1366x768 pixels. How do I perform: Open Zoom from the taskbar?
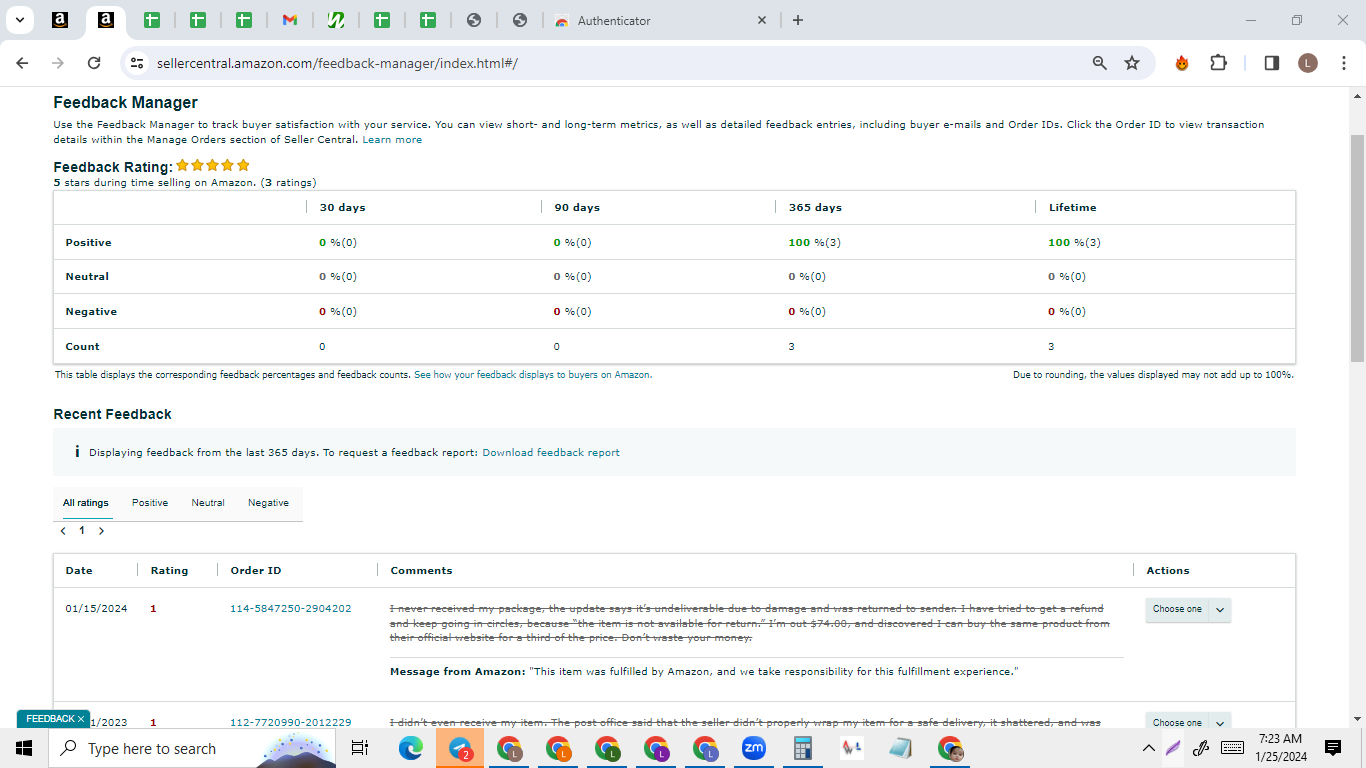(x=753, y=748)
